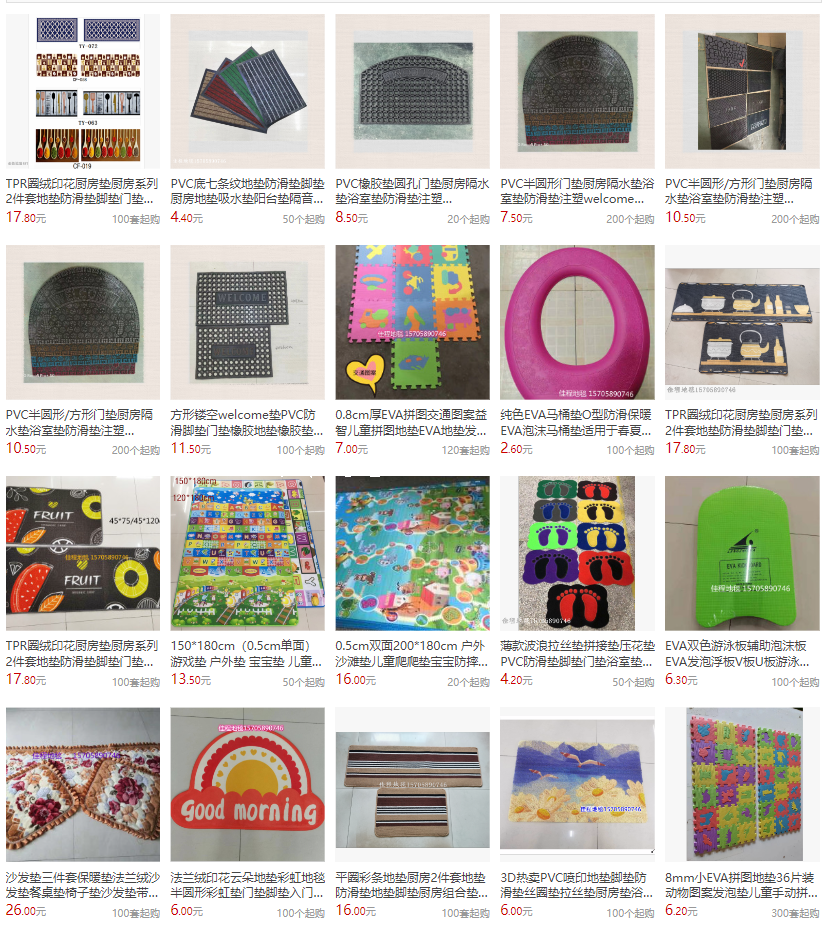Open the floral sofa cushion set image
Image resolution: width=826 pixels, height=931 pixels.
click(x=83, y=784)
